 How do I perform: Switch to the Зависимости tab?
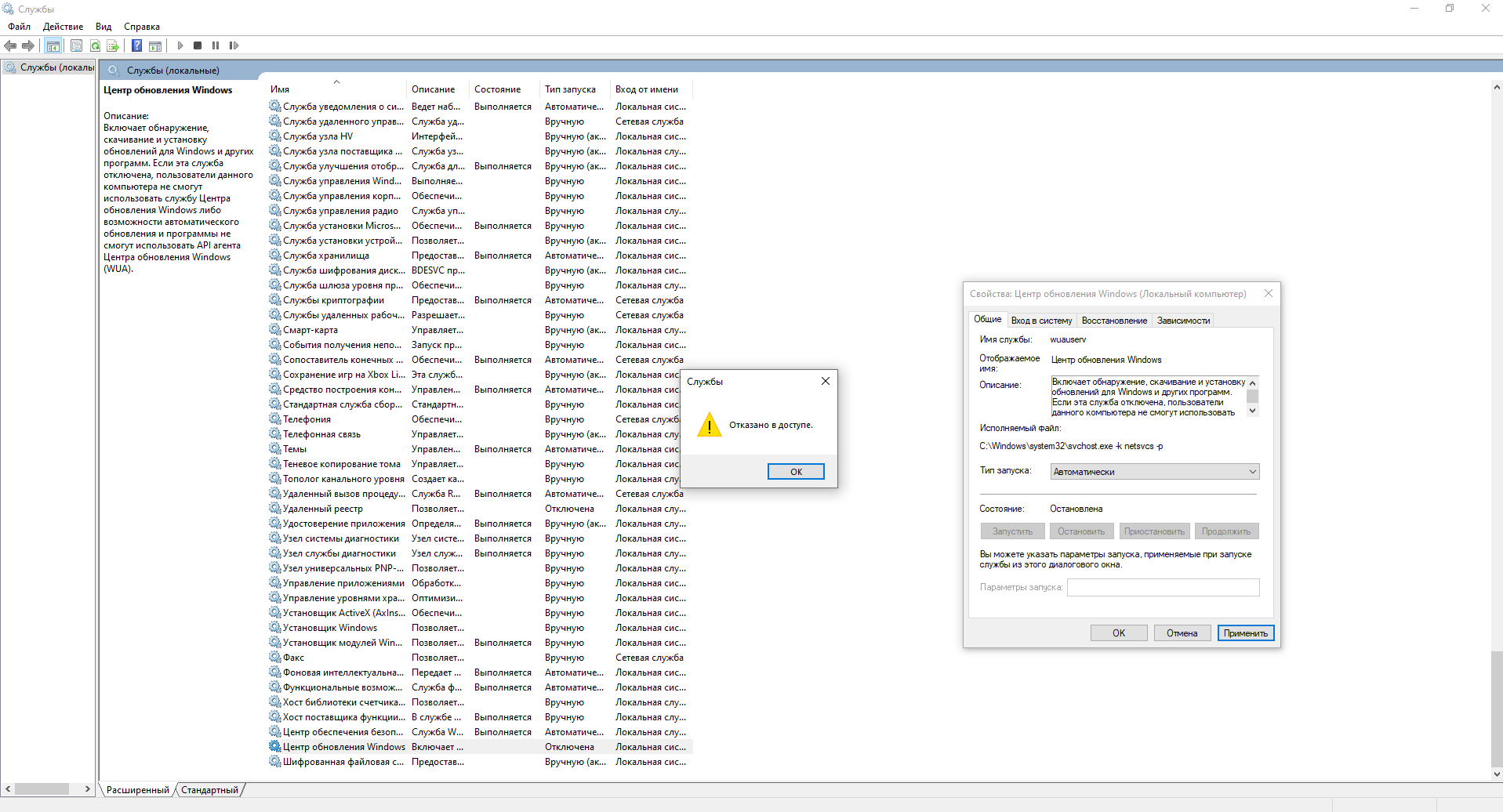[1183, 321]
